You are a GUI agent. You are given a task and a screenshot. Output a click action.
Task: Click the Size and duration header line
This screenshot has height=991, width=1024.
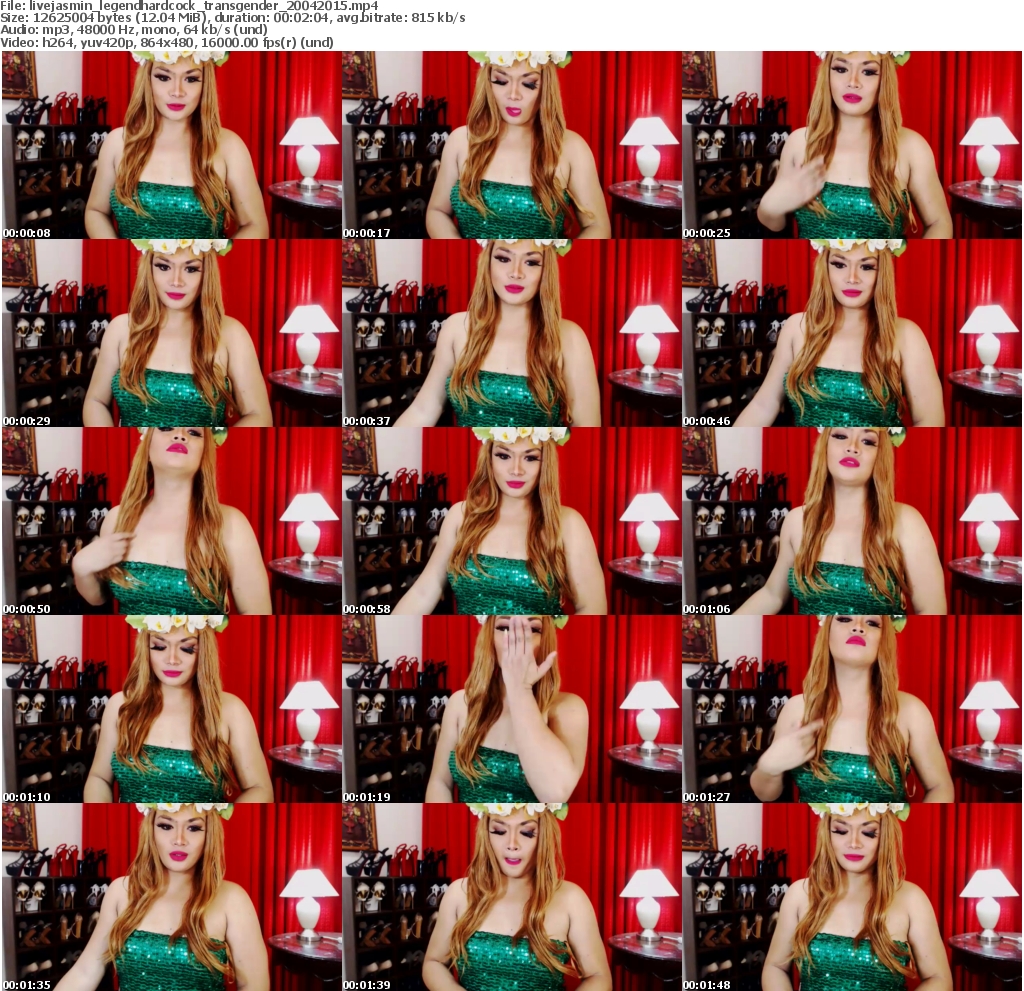[x=233, y=18]
